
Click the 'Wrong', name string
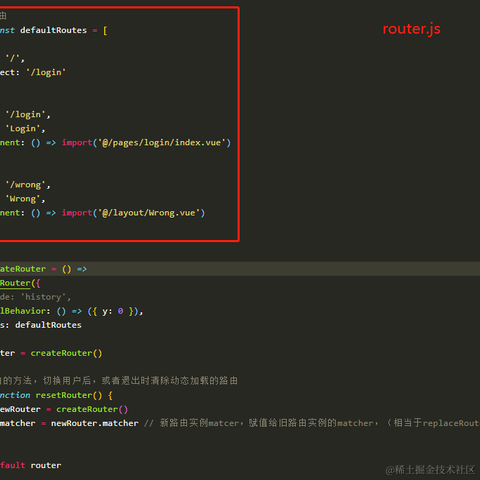point(25,199)
